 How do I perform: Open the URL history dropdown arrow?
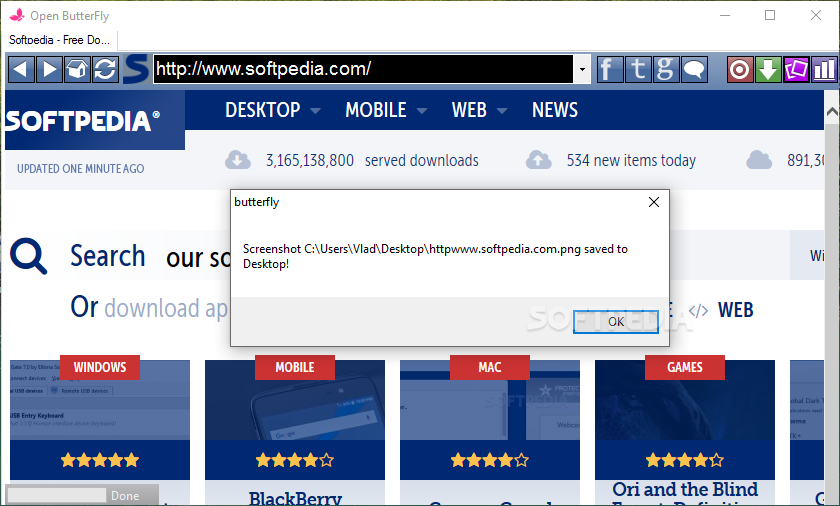[x=582, y=69]
